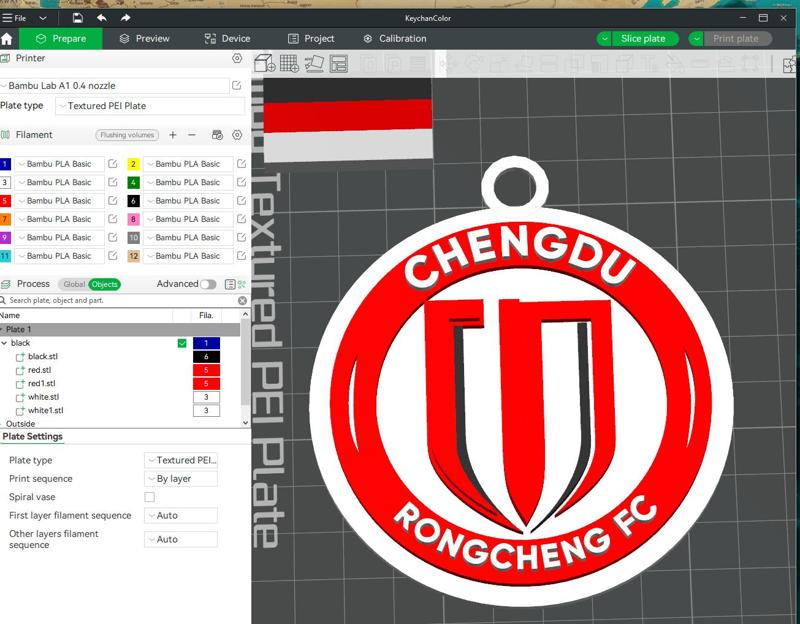The image size is (800, 624).
Task: Click the Auto orient icon
Action: coord(314,64)
